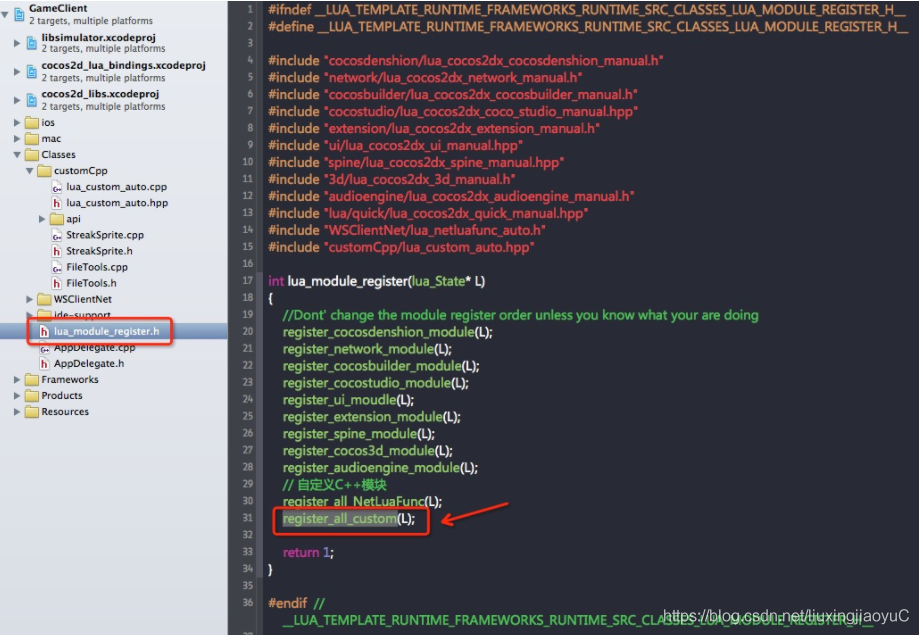The width and height of the screenshot is (919, 635).
Task: Select GameClient project name
Action: (58, 8)
